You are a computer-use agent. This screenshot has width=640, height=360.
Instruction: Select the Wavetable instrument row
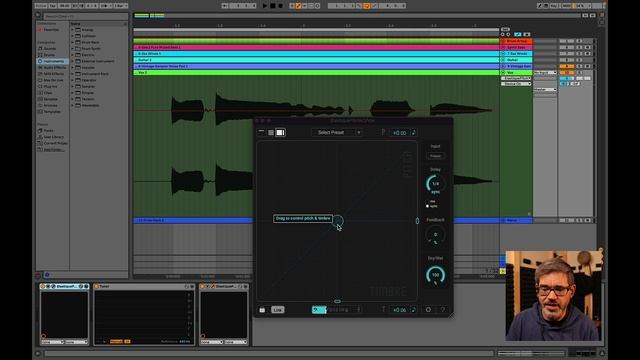point(99,105)
